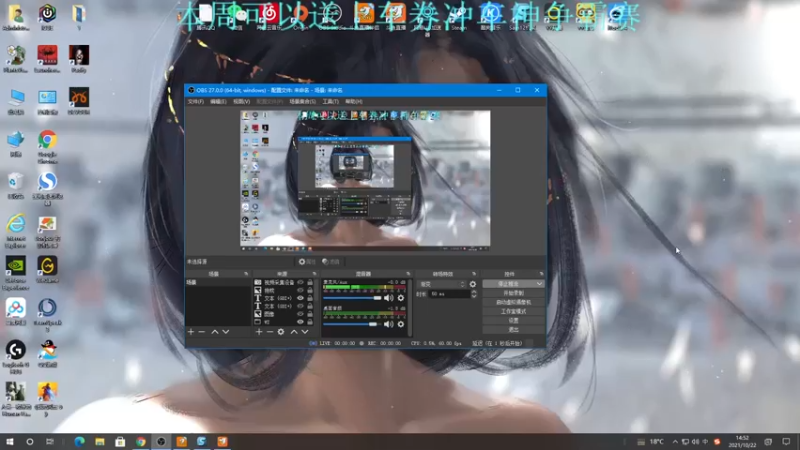
Task: Open 麦克风/Aux audio settings gear
Action: 401,298
